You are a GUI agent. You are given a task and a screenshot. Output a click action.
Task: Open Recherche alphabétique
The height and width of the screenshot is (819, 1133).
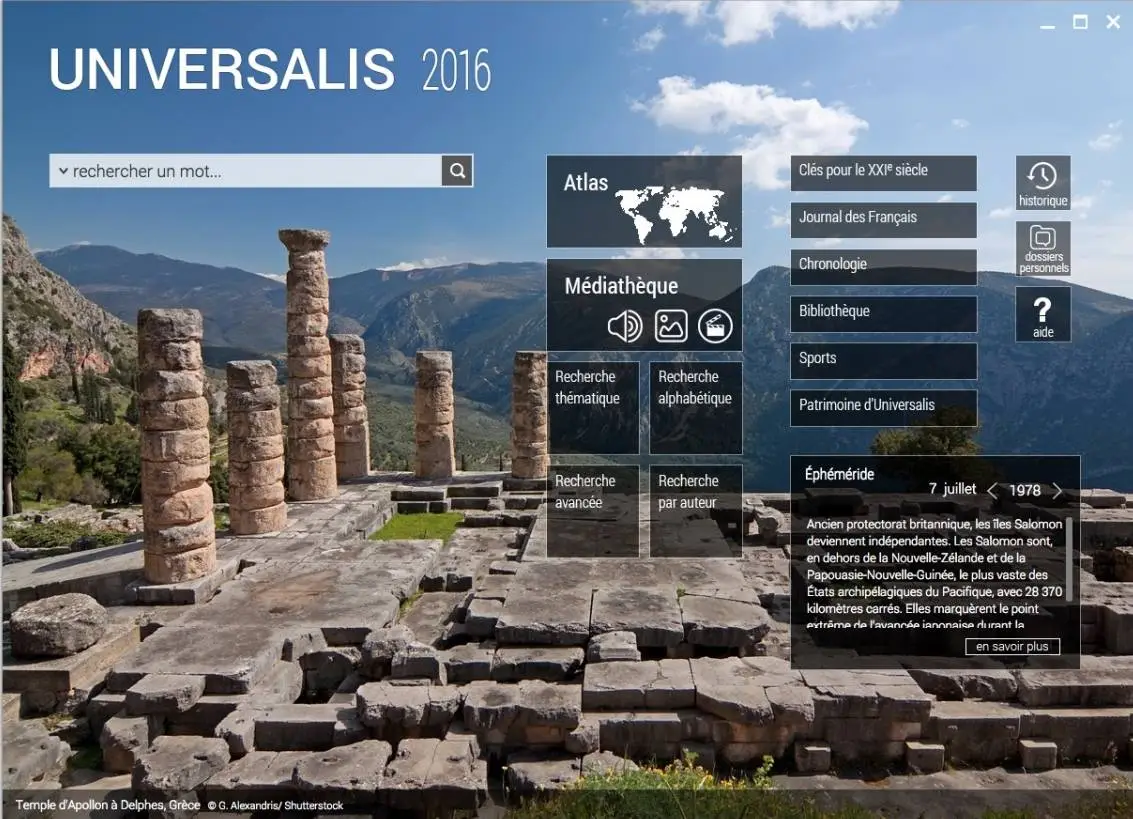[696, 407]
